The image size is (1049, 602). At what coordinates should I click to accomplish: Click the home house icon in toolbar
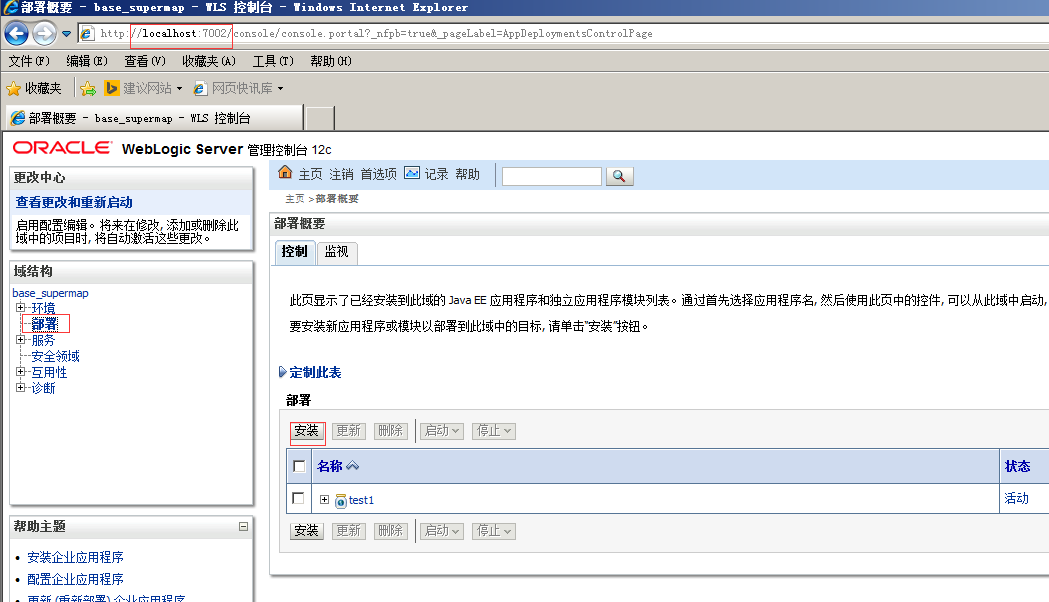[285, 173]
